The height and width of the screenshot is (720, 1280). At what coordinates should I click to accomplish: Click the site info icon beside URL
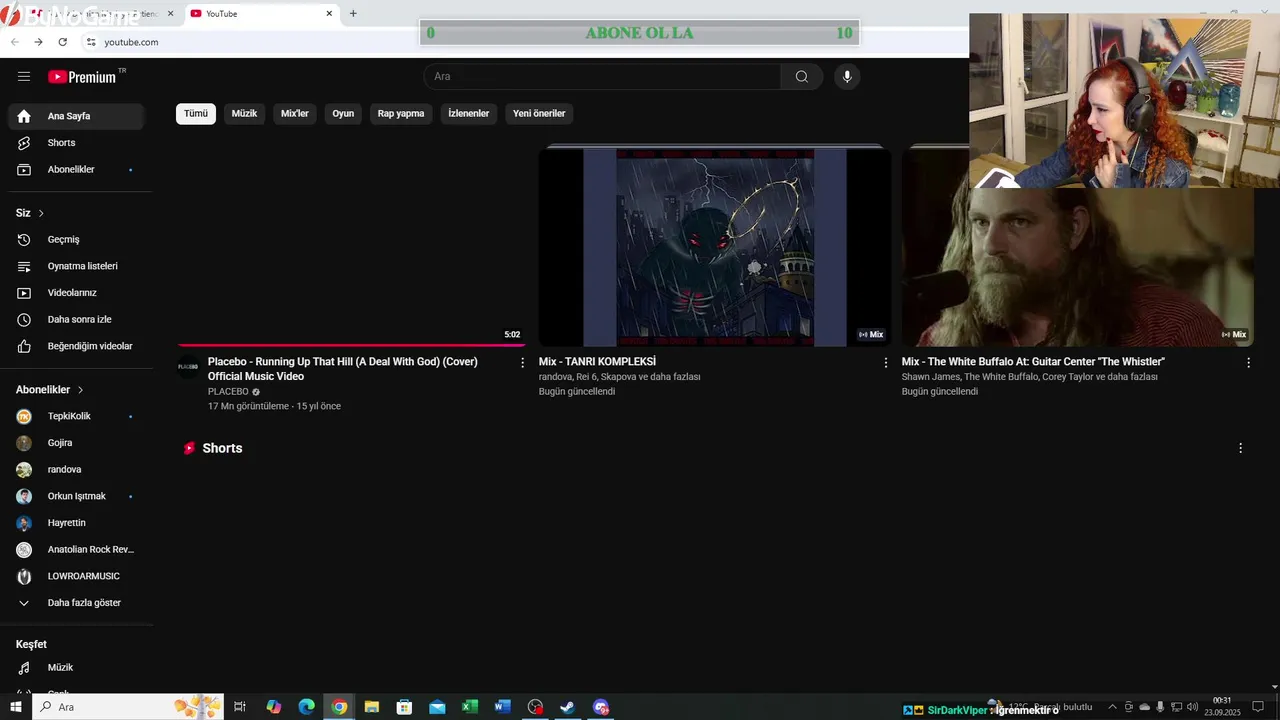tap(91, 42)
